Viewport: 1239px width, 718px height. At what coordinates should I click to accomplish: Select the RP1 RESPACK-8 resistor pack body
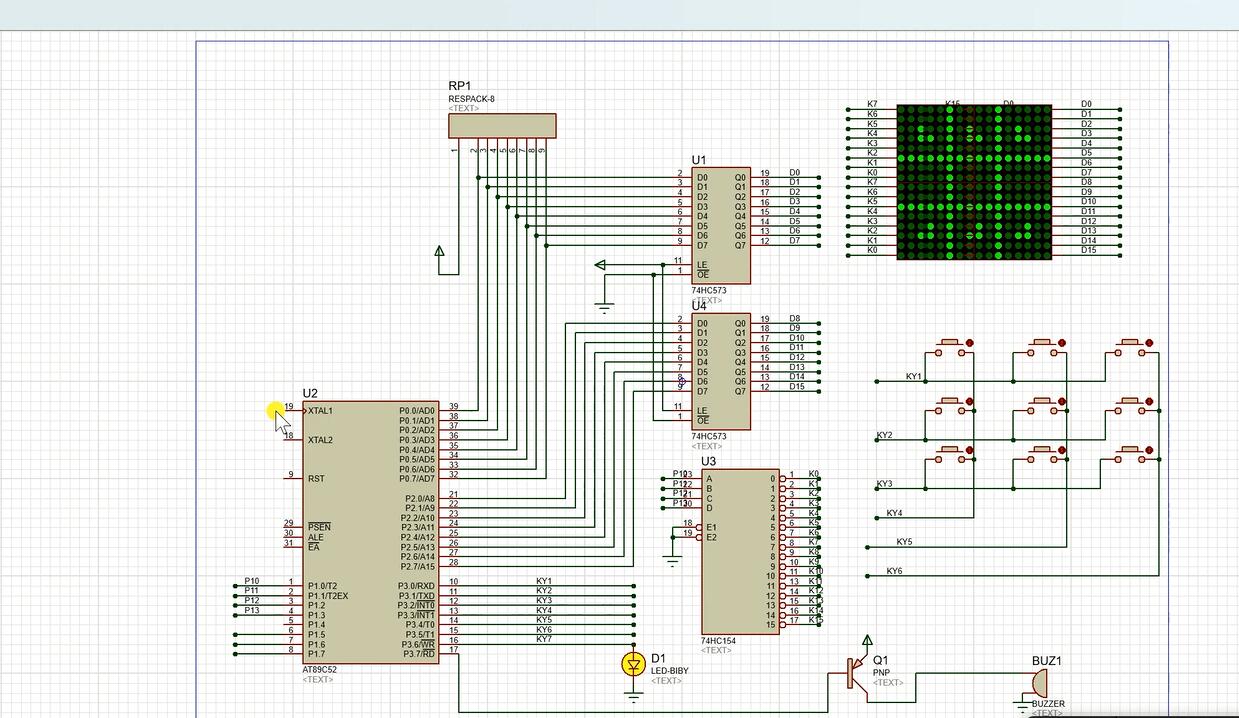tap(502, 126)
